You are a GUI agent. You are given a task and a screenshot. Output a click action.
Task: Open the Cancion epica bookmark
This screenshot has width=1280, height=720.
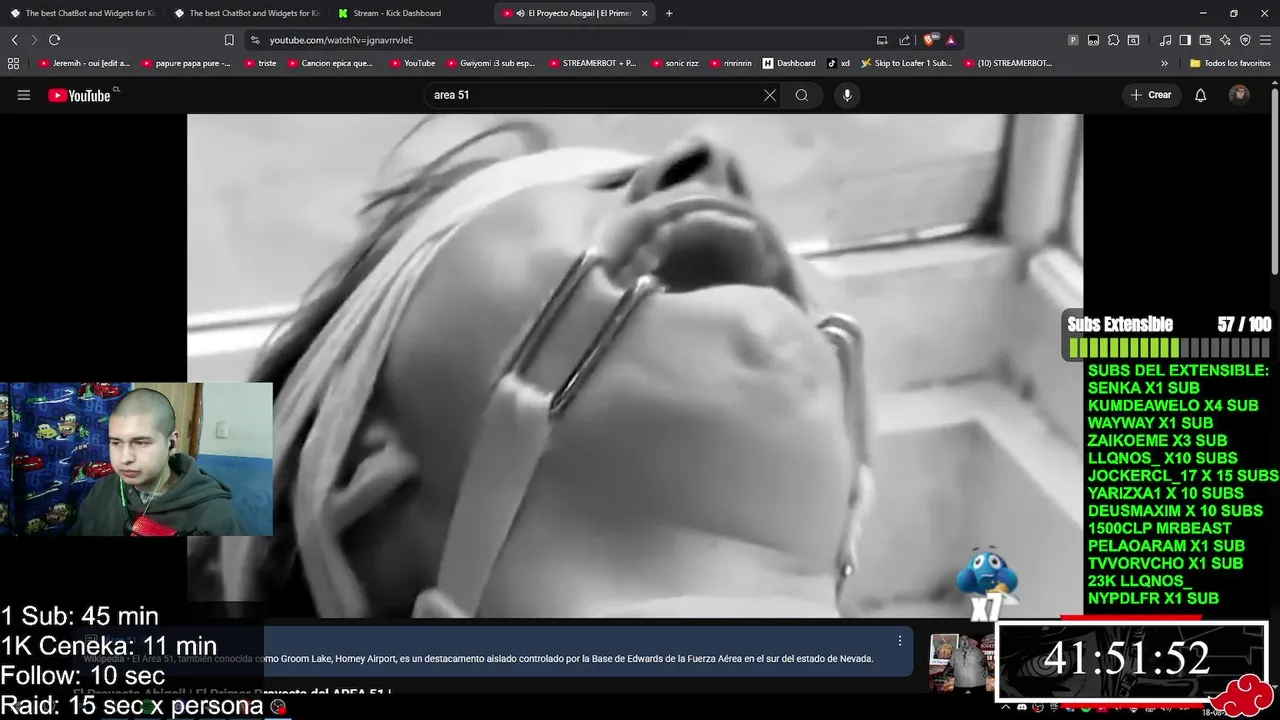330,63
